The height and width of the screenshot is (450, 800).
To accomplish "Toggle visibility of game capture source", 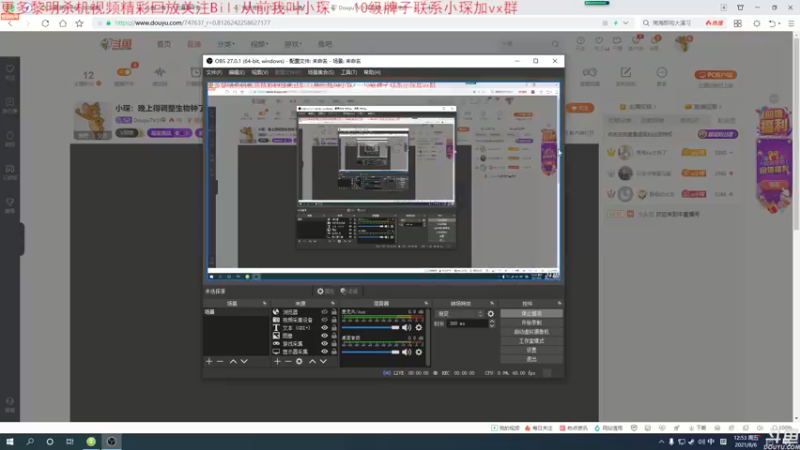I will [x=324, y=343].
